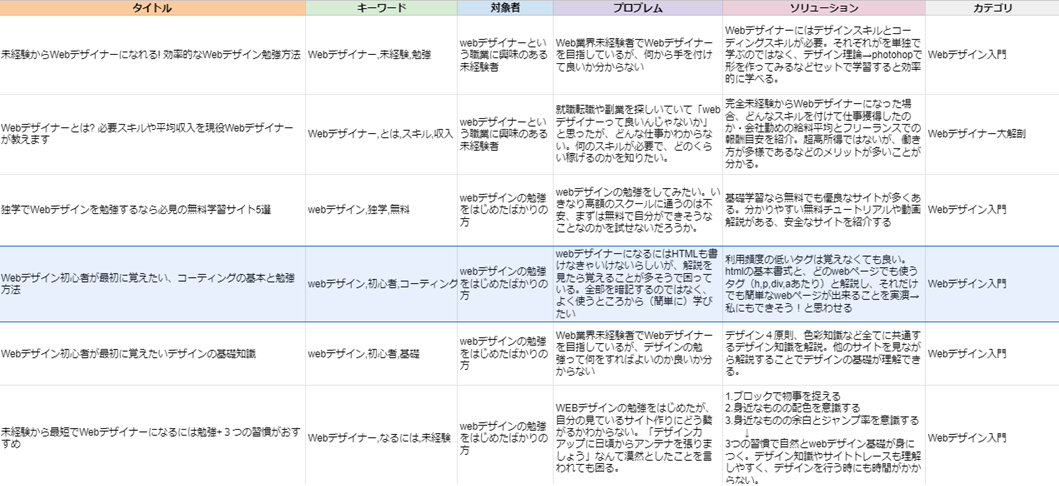The width and height of the screenshot is (1059, 486).
Task: Click problem cell starting webデザイナーになるにはHTMLも
Action: (x=638, y=284)
